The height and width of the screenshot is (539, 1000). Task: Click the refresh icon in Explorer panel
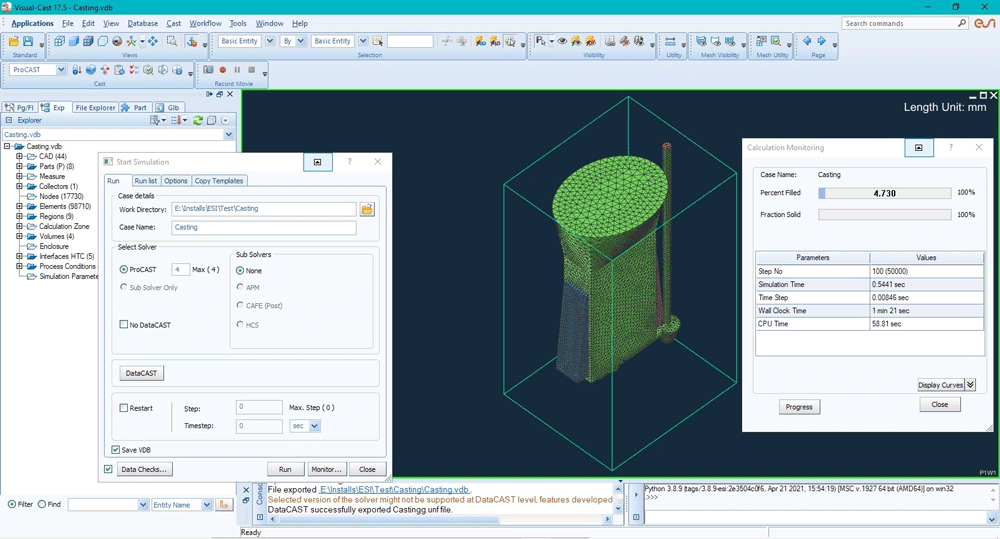pos(198,120)
